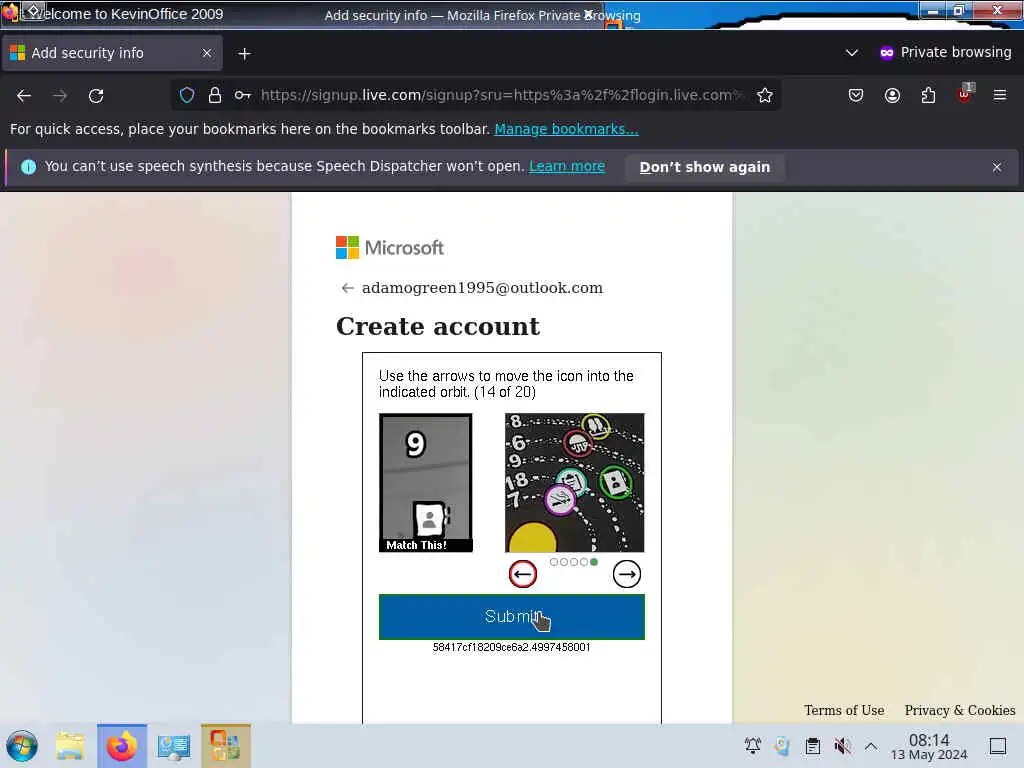Open Firefox account menu
This screenshot has width=1024, height=768.
(892, 95)
